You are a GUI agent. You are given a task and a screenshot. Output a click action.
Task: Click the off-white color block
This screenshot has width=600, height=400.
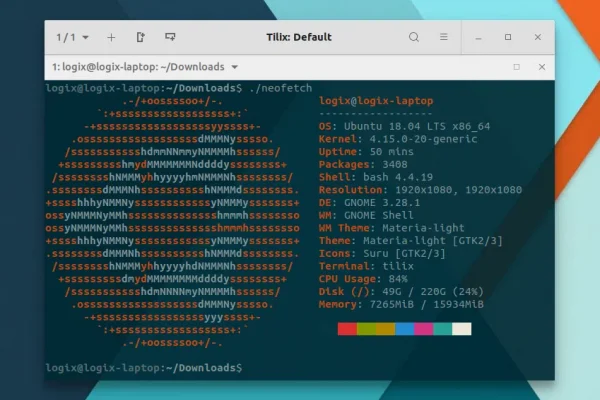[462, 329]
